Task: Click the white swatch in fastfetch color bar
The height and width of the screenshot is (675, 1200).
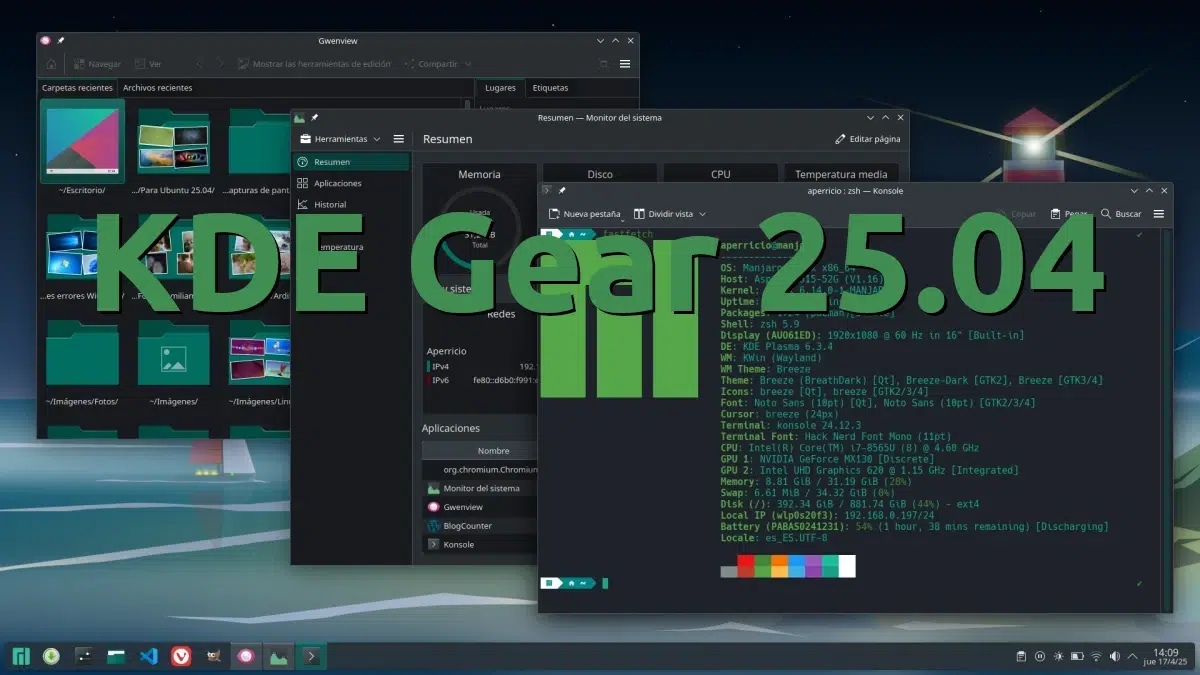Action: (847, 567)
